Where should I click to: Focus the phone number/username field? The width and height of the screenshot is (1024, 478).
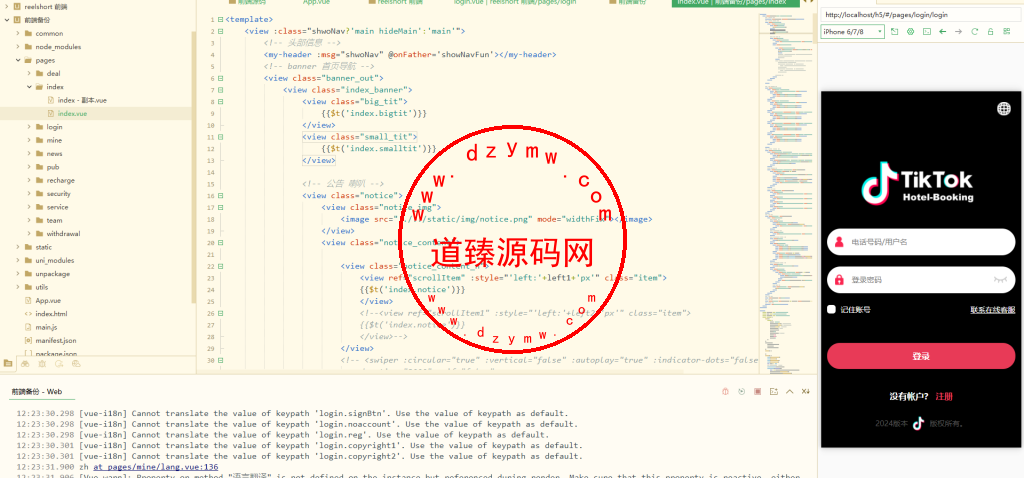[921, 242]
